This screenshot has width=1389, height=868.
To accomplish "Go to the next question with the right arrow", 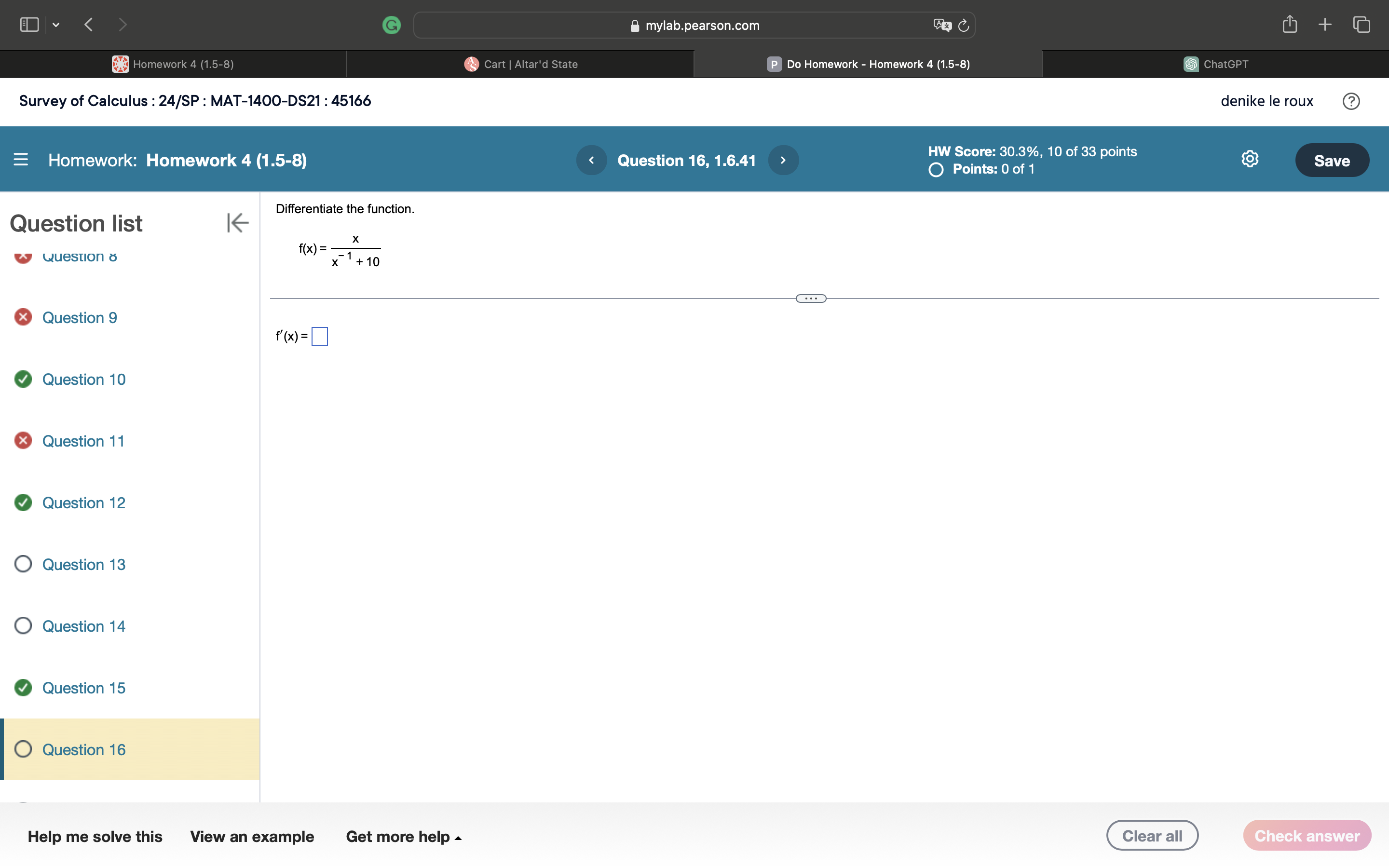I will click(x=783, y=160).
